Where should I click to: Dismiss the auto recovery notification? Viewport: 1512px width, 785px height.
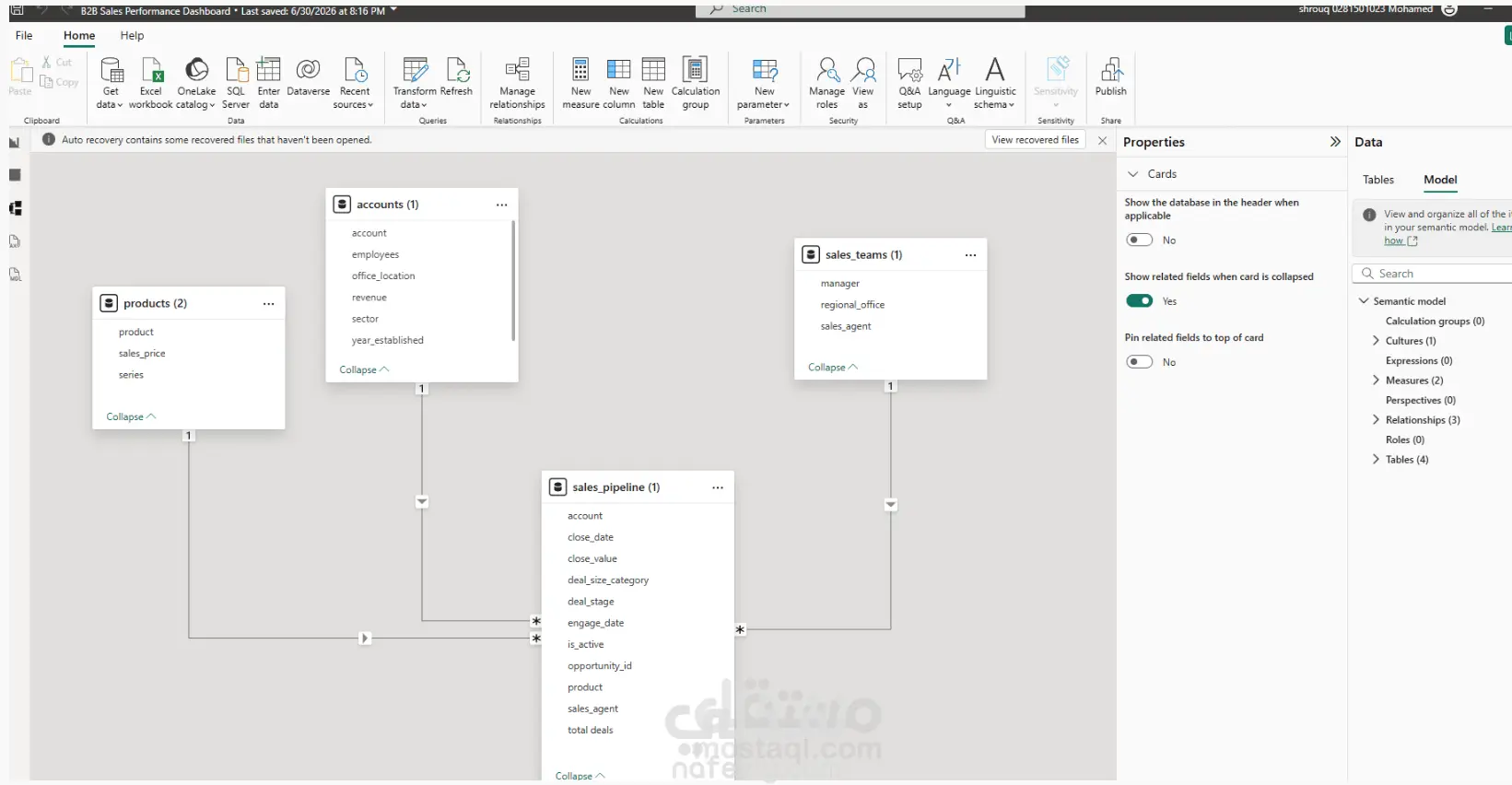(1102, 140)
